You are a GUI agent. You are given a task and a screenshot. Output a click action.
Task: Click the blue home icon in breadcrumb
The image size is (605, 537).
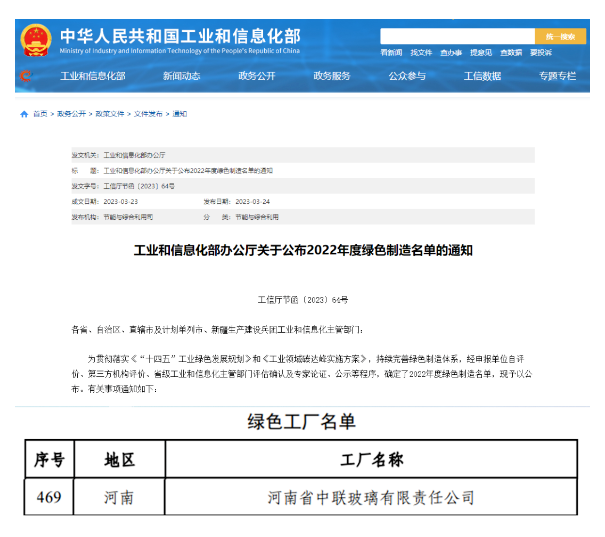coord(24,114)
